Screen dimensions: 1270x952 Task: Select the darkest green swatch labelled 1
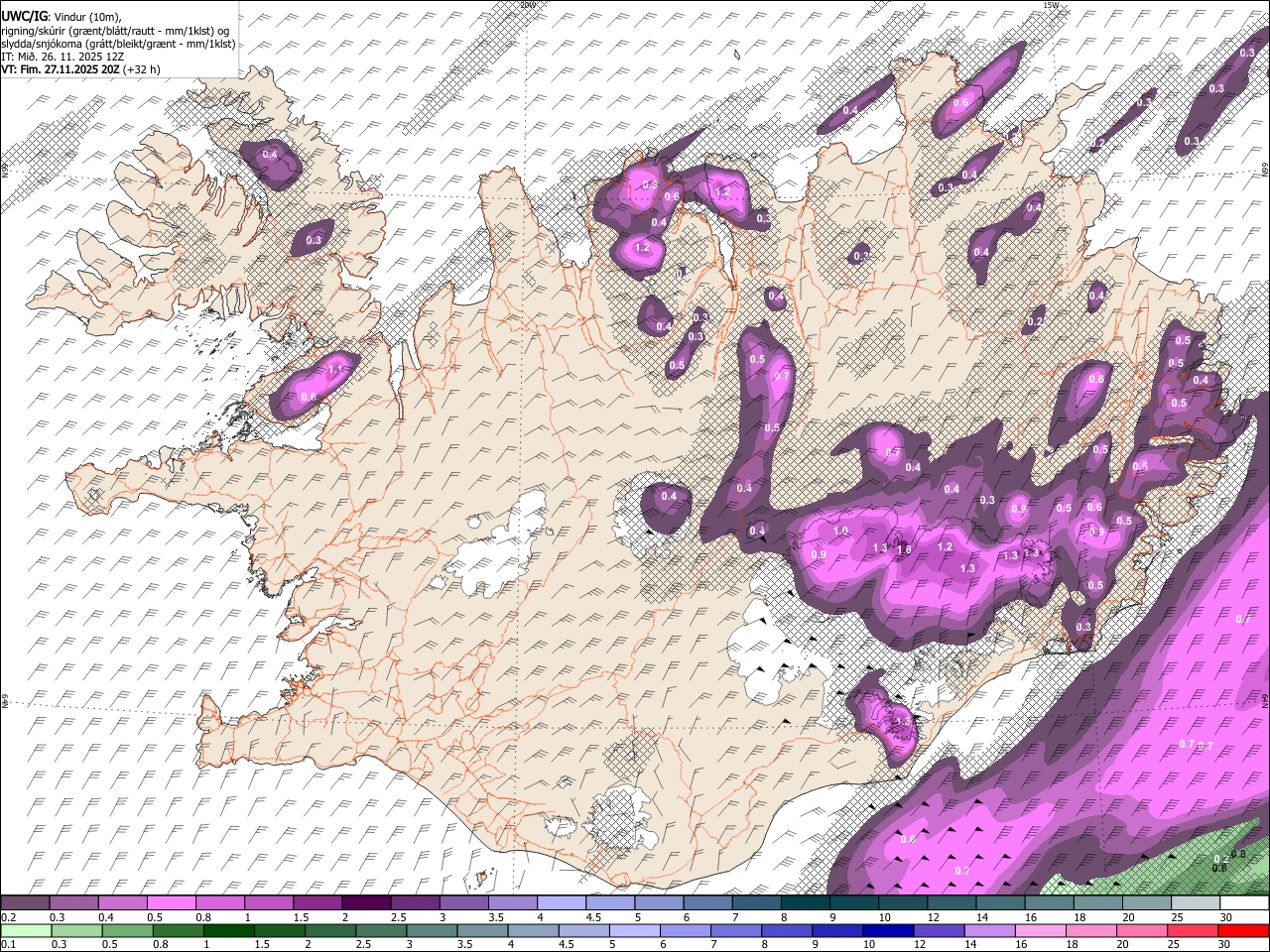[x=228, y=930]
